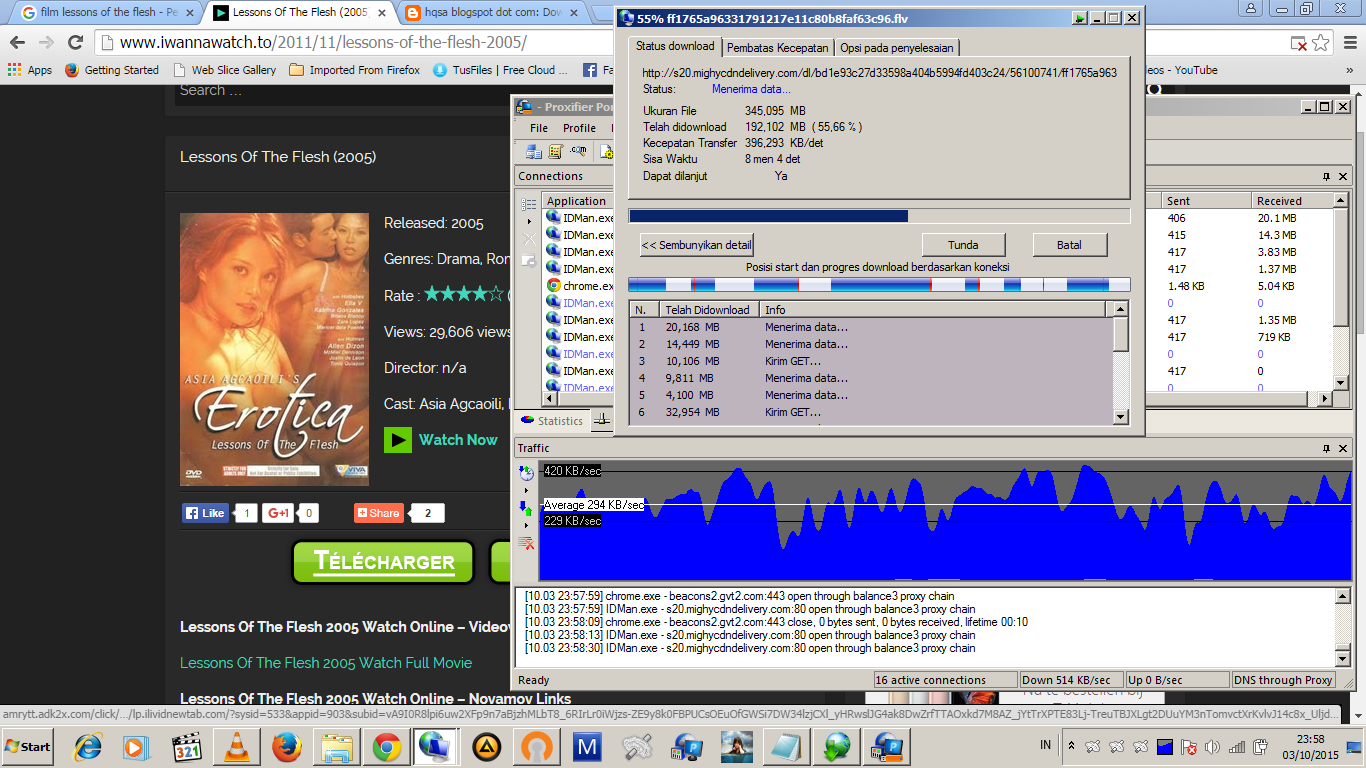This screenshot has width=1366, height=768.
Task: Close the Proxifier Traffic panel
Action: coord(1345,448)
